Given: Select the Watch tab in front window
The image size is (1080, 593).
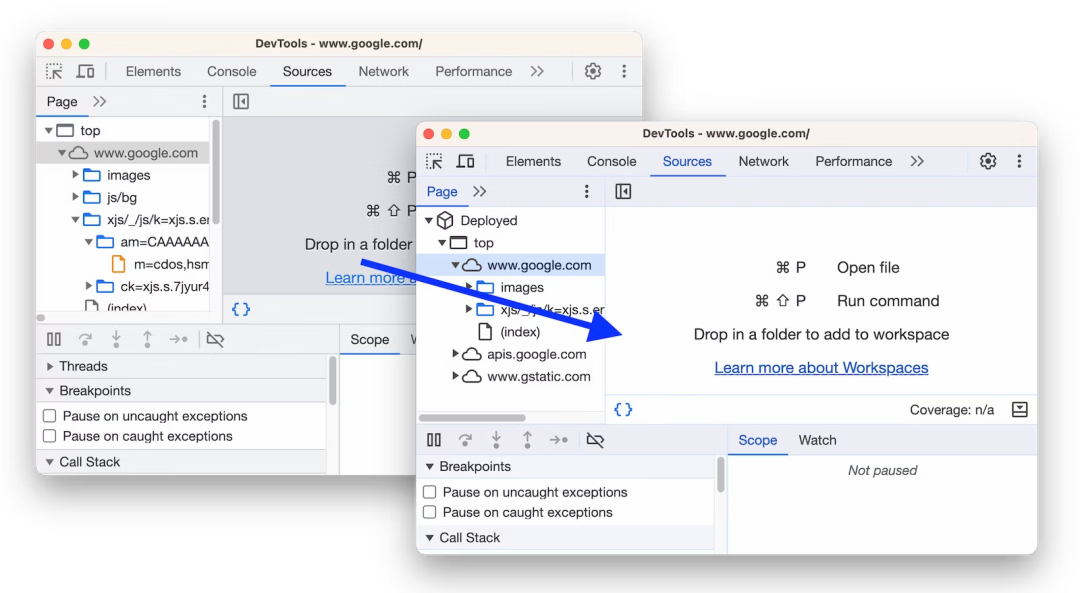Looking at the screenshot, I should pos(818,440).
